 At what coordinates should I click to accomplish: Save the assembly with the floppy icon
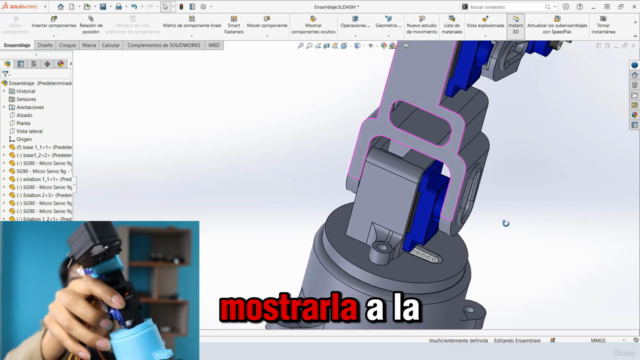tap(103, 7)
